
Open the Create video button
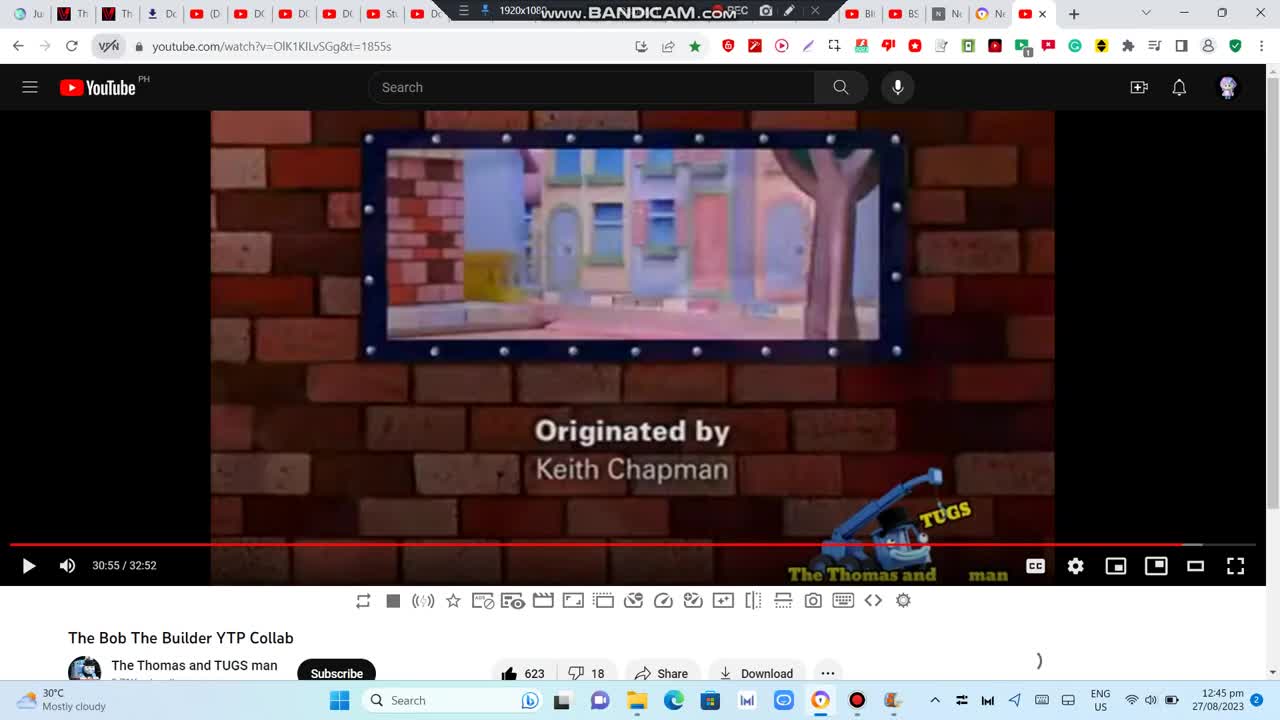[x=1139, y=87]
